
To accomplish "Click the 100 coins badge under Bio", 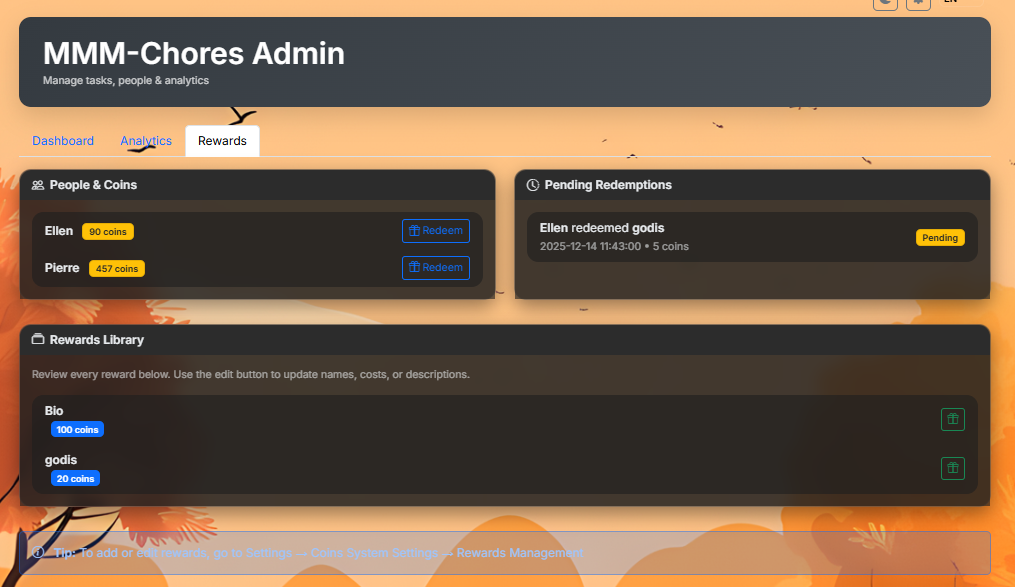I will (x=78, y=430).
